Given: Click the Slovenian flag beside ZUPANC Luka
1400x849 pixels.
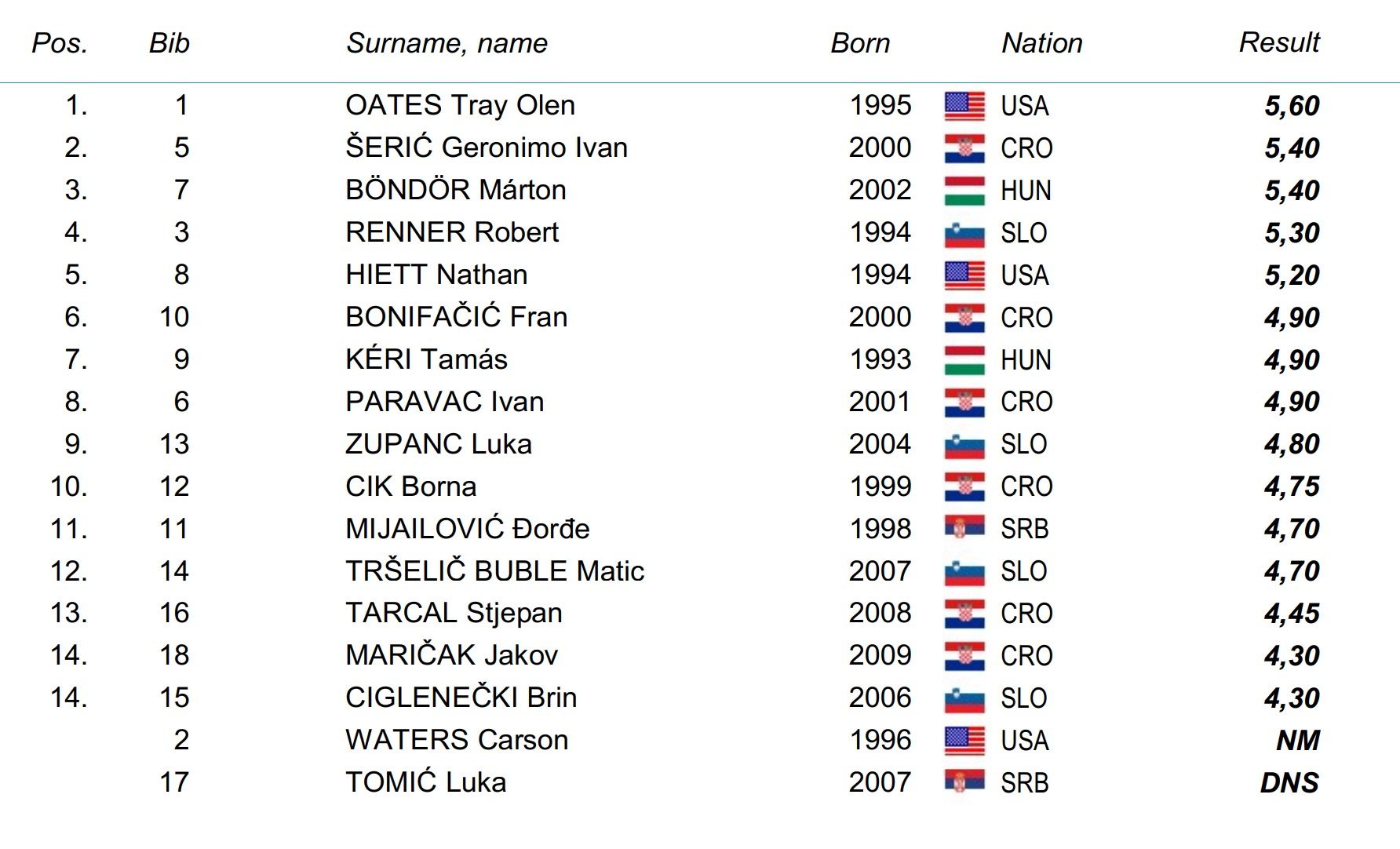Looking at the screenshot, I should 964,445.
